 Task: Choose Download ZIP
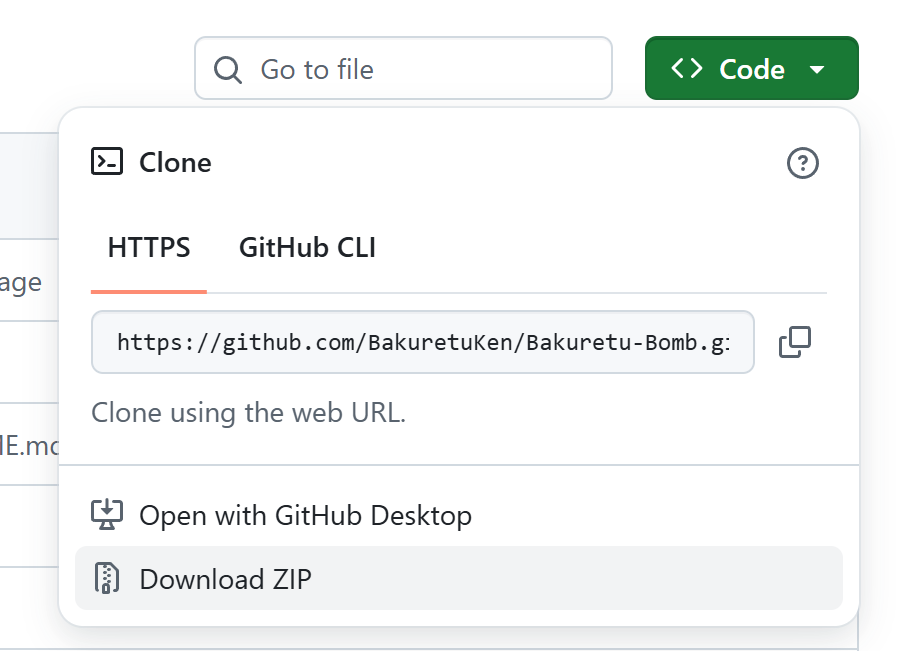click(x=459, y=578)
